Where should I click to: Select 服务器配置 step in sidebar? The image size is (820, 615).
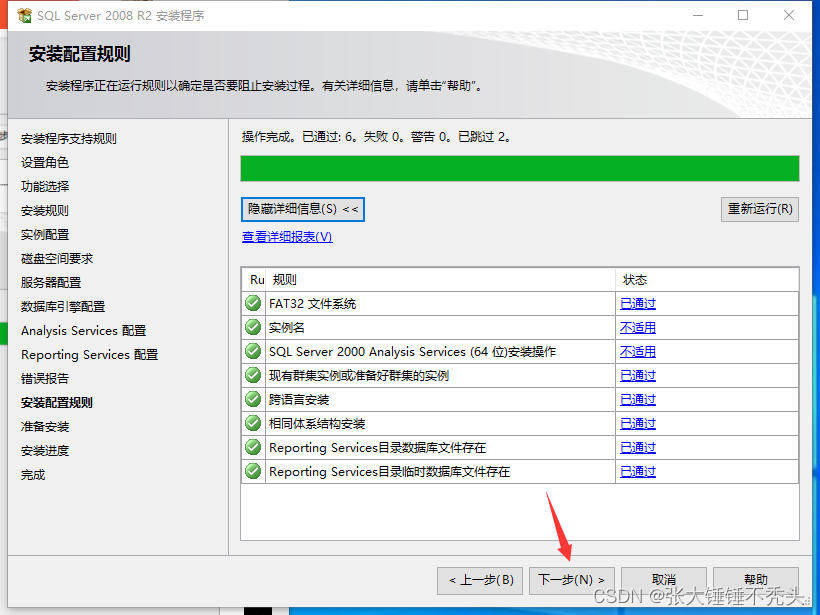[x=51, y=283]
